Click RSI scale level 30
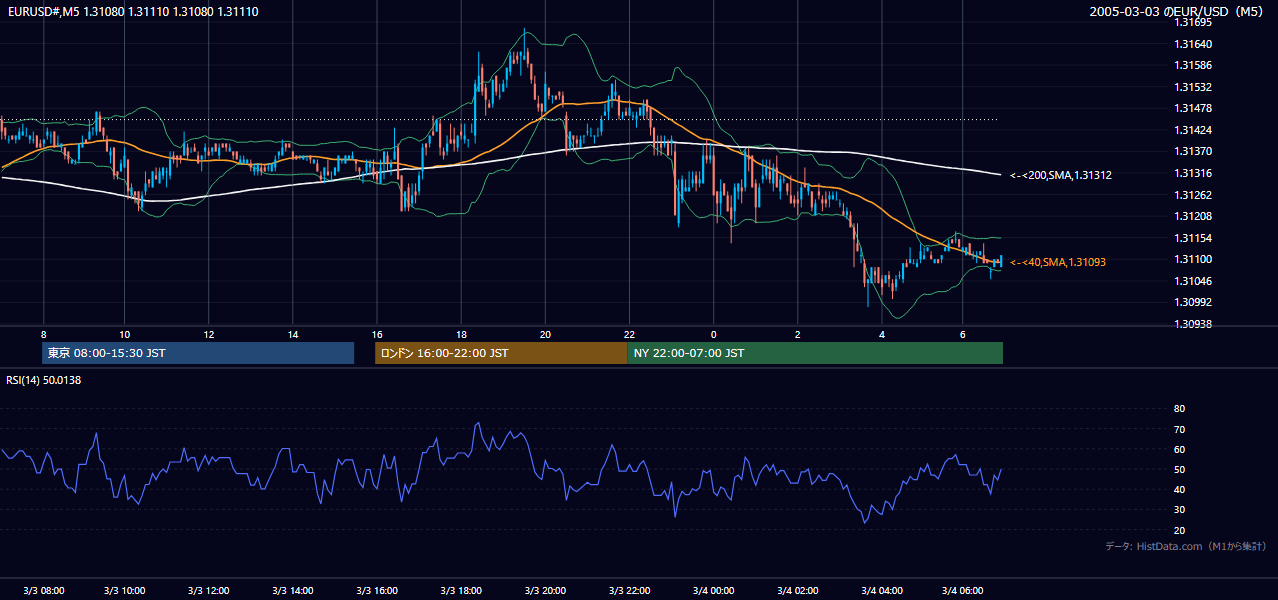Screen dimensions: 1278x600 1179,509
